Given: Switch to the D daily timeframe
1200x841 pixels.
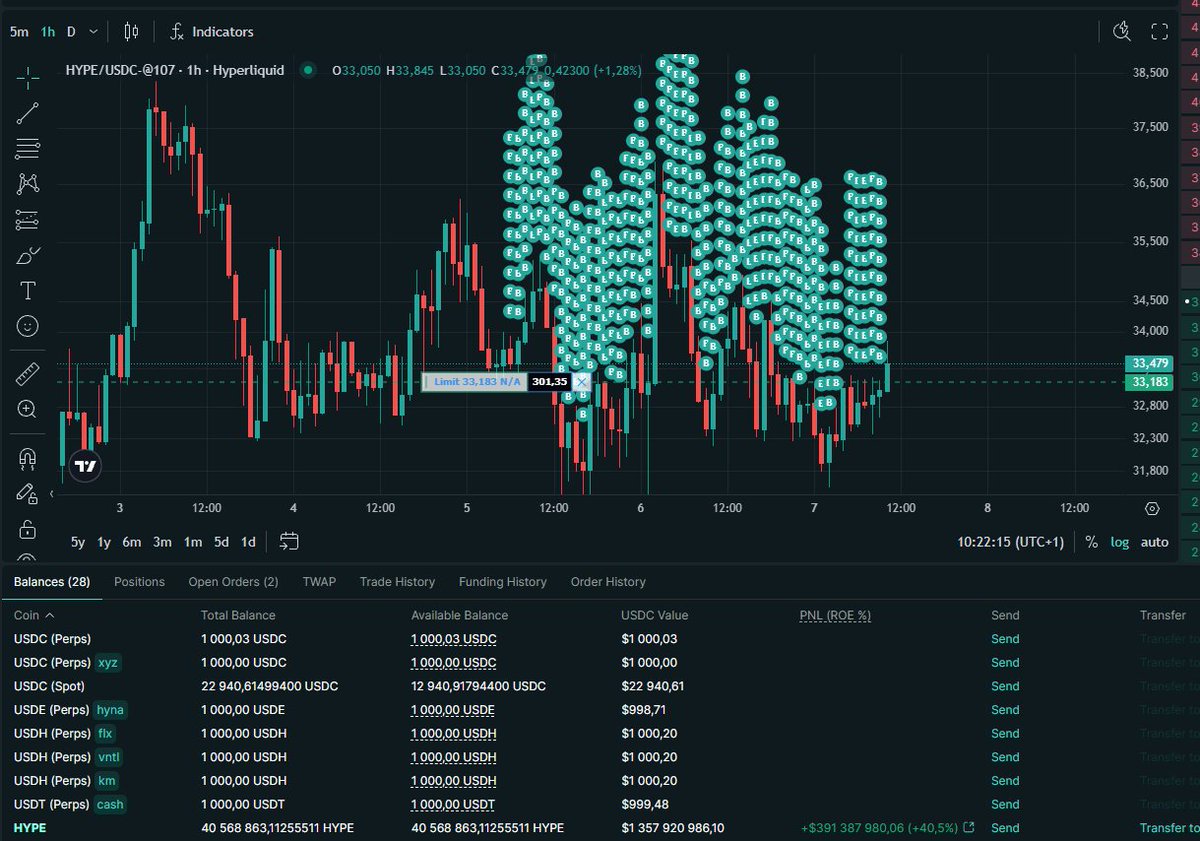Looking at the screenshot, I should tap(71, 32).
